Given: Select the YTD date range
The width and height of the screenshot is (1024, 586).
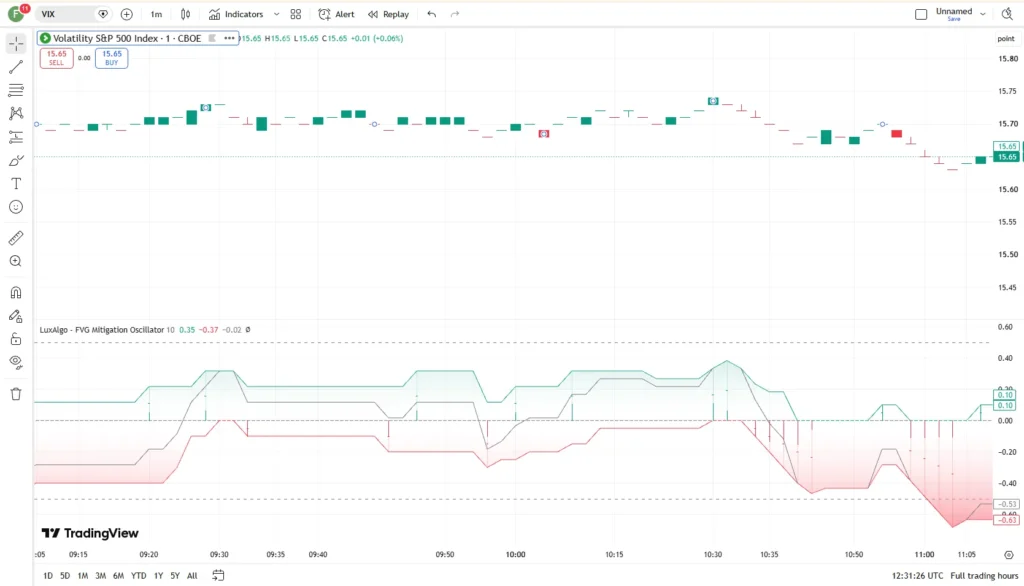Looking at the screenshot, I should [x=138, y=576].
